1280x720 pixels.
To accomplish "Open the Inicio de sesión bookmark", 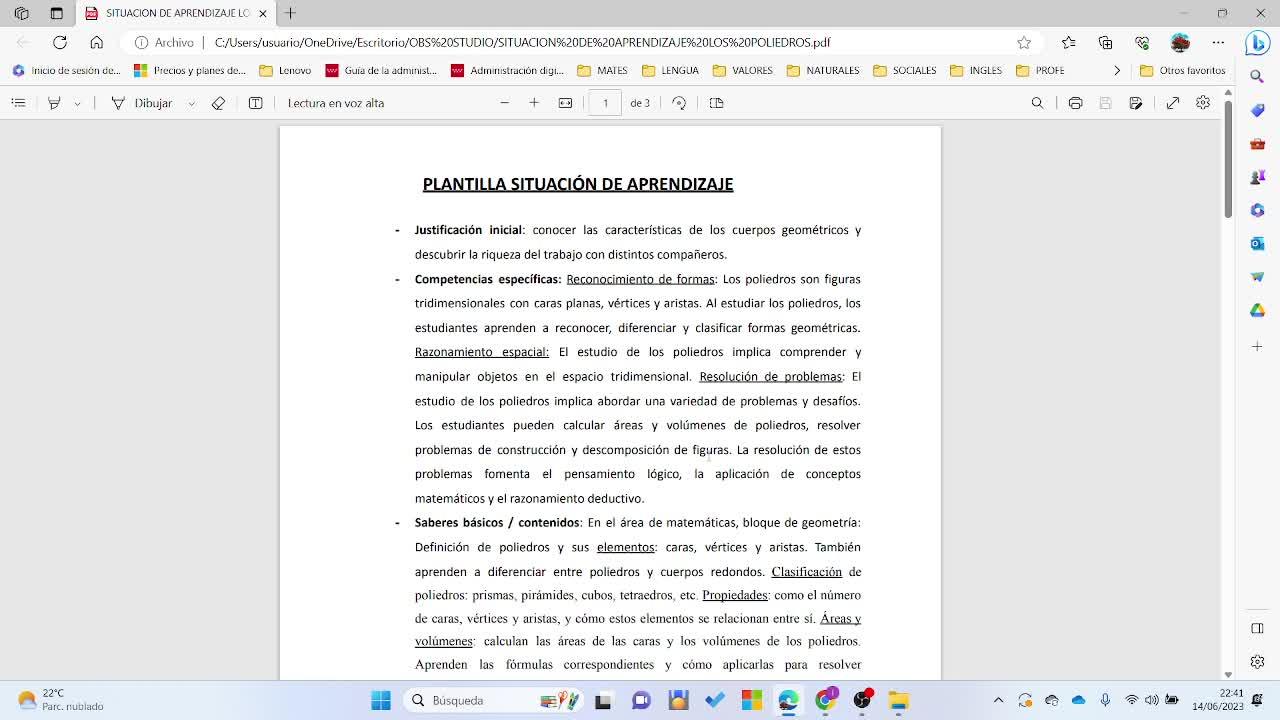I will (66, 71).
